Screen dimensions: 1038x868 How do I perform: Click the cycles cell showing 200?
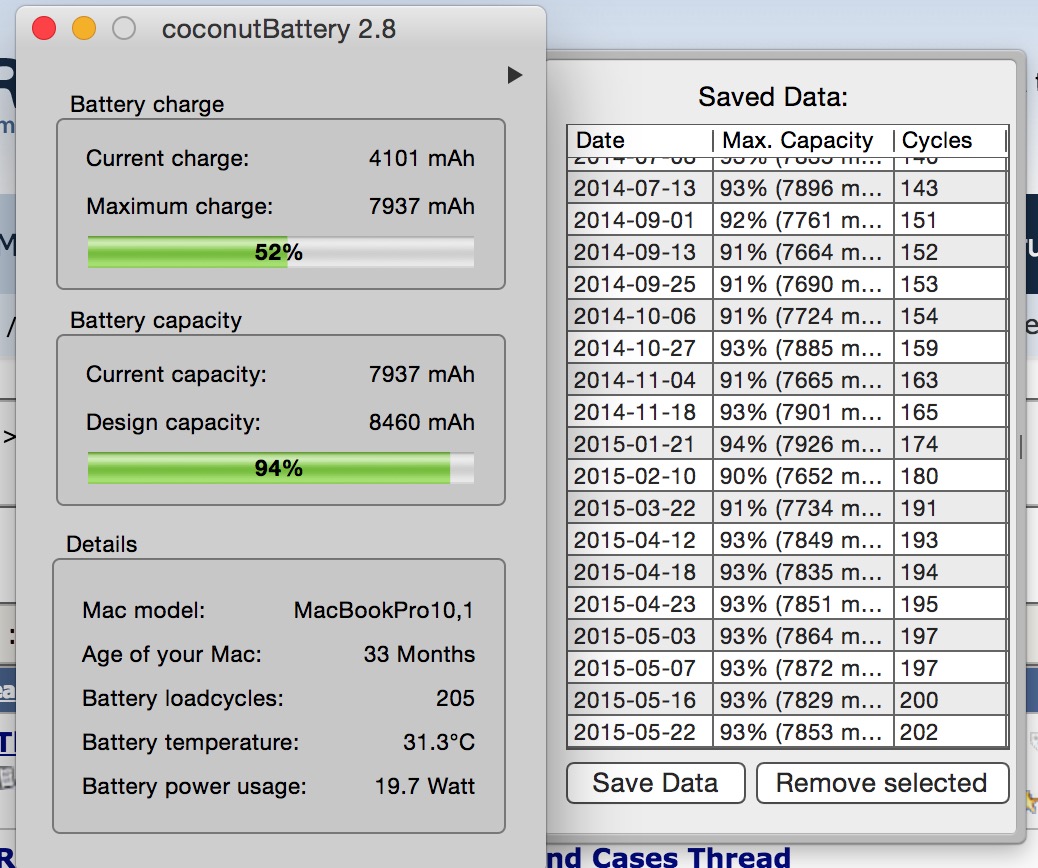pos(950,700)
